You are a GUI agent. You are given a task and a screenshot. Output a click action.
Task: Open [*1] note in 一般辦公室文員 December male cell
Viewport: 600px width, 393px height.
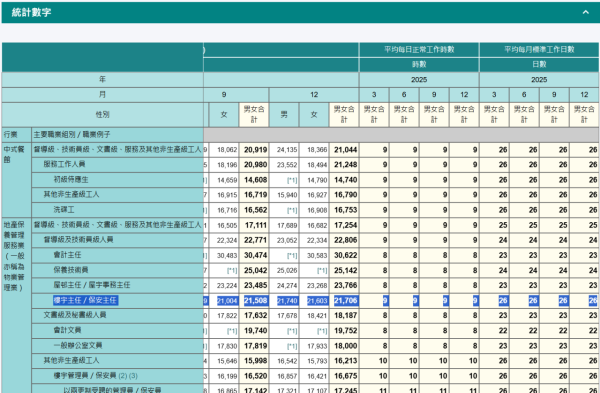(292, 346)
